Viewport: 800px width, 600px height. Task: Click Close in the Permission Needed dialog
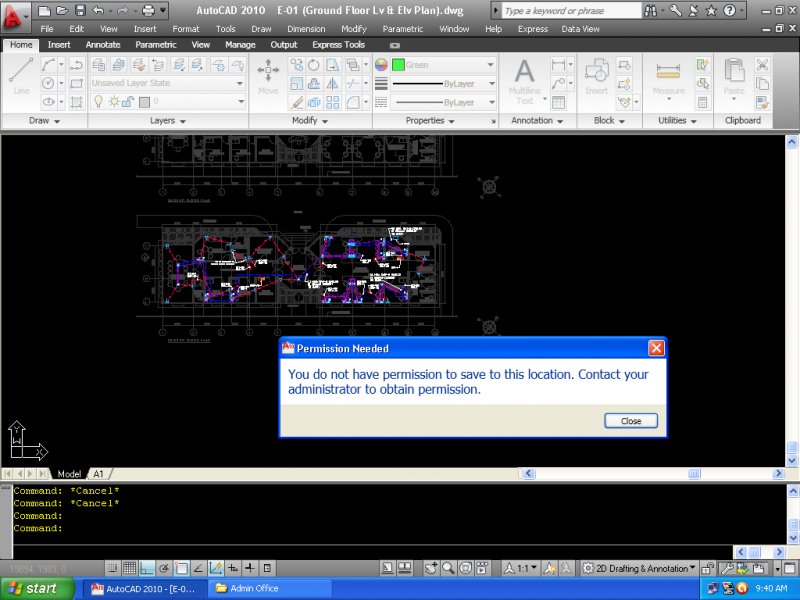pyautogui.click(x=631, y=421)
